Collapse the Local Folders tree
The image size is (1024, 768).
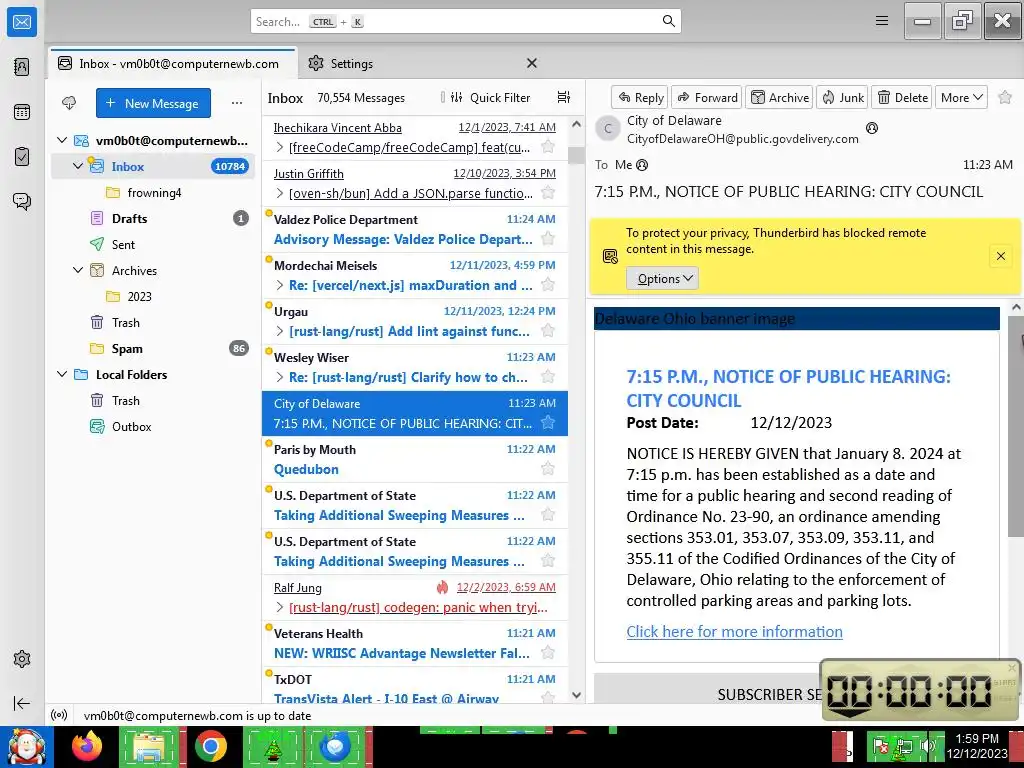62,374
